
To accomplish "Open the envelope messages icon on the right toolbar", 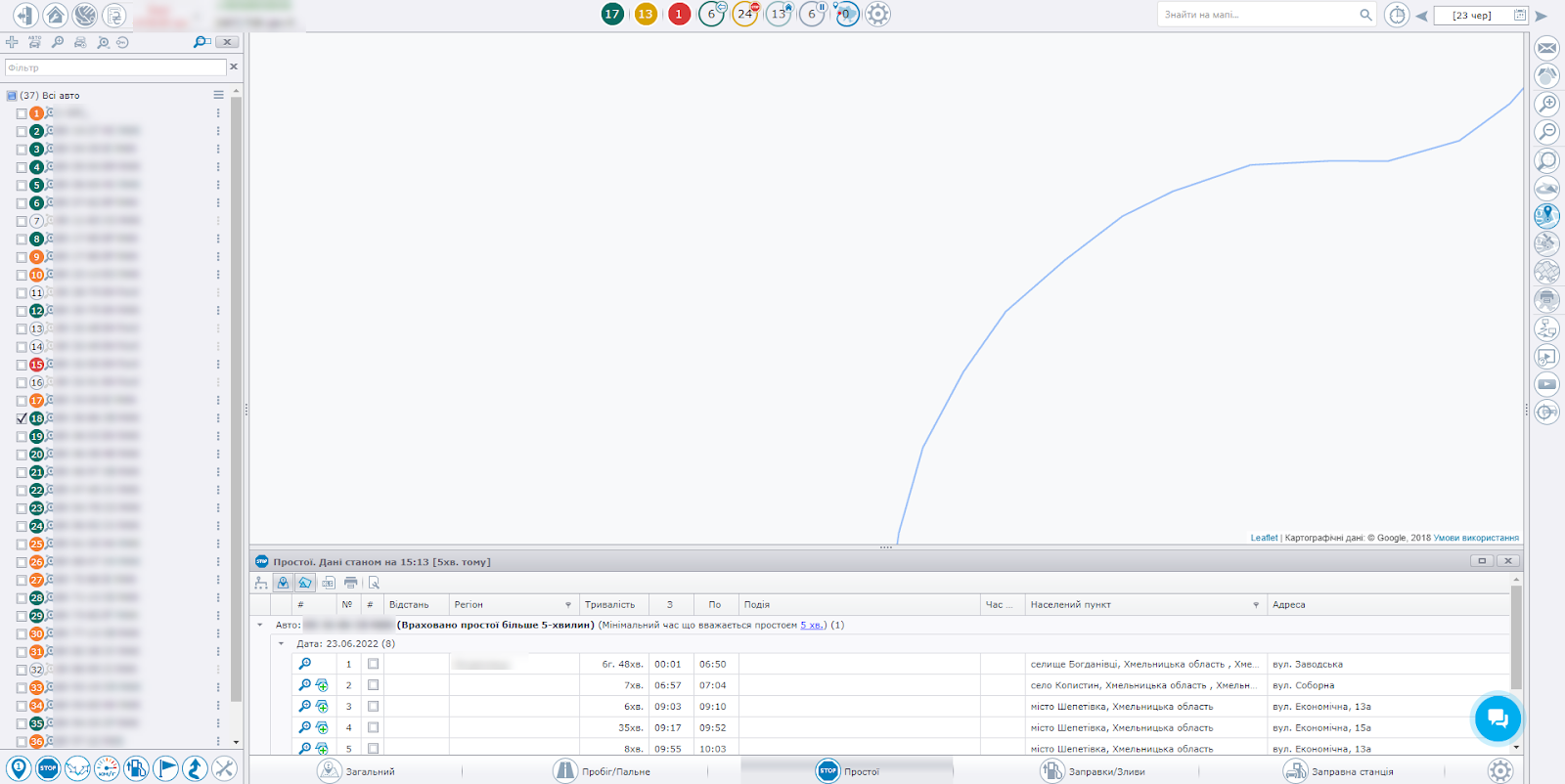I will click(x=1547, y=48).
